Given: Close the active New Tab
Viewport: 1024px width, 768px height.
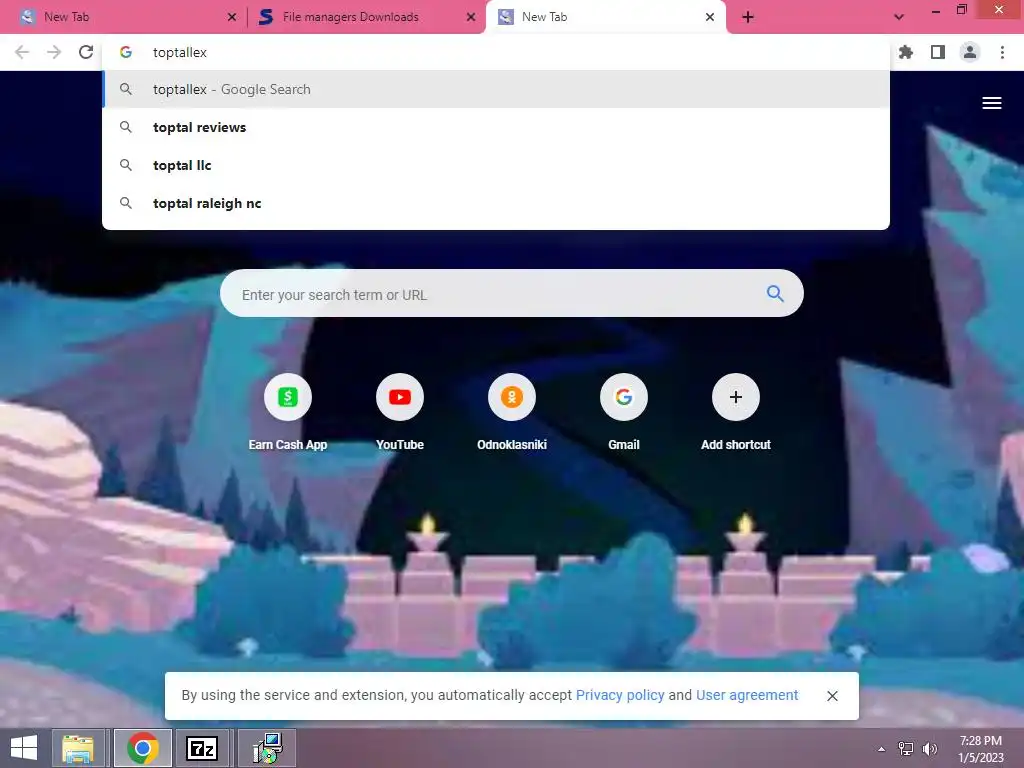Looking at the screenshot, I should point(710,17).
